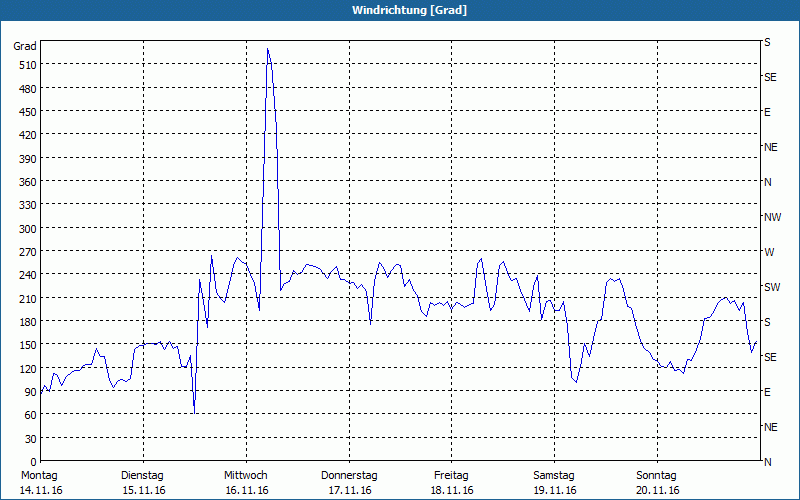Click the 0 value on the degree axis

point(34,462)
